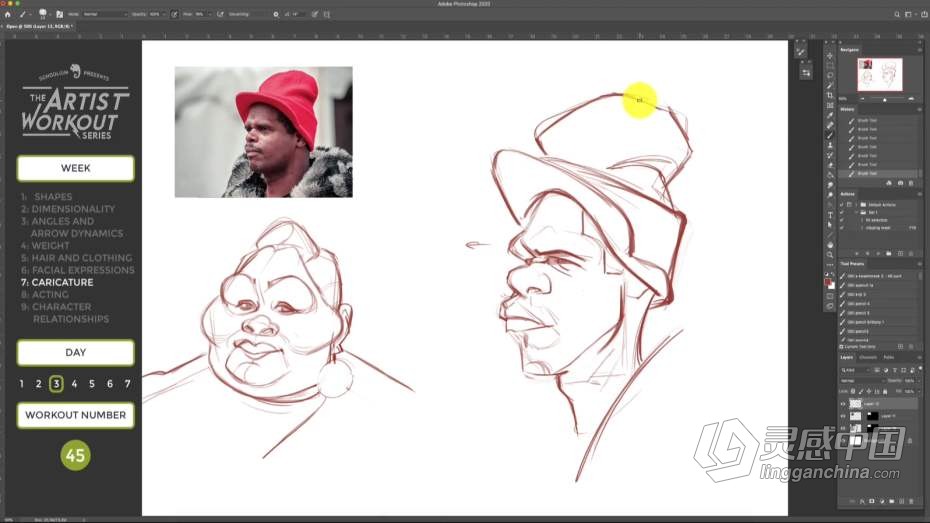This screenshot has height=523, width=930.
Task: Swap foreground and background colors
Action: [833, 275]
